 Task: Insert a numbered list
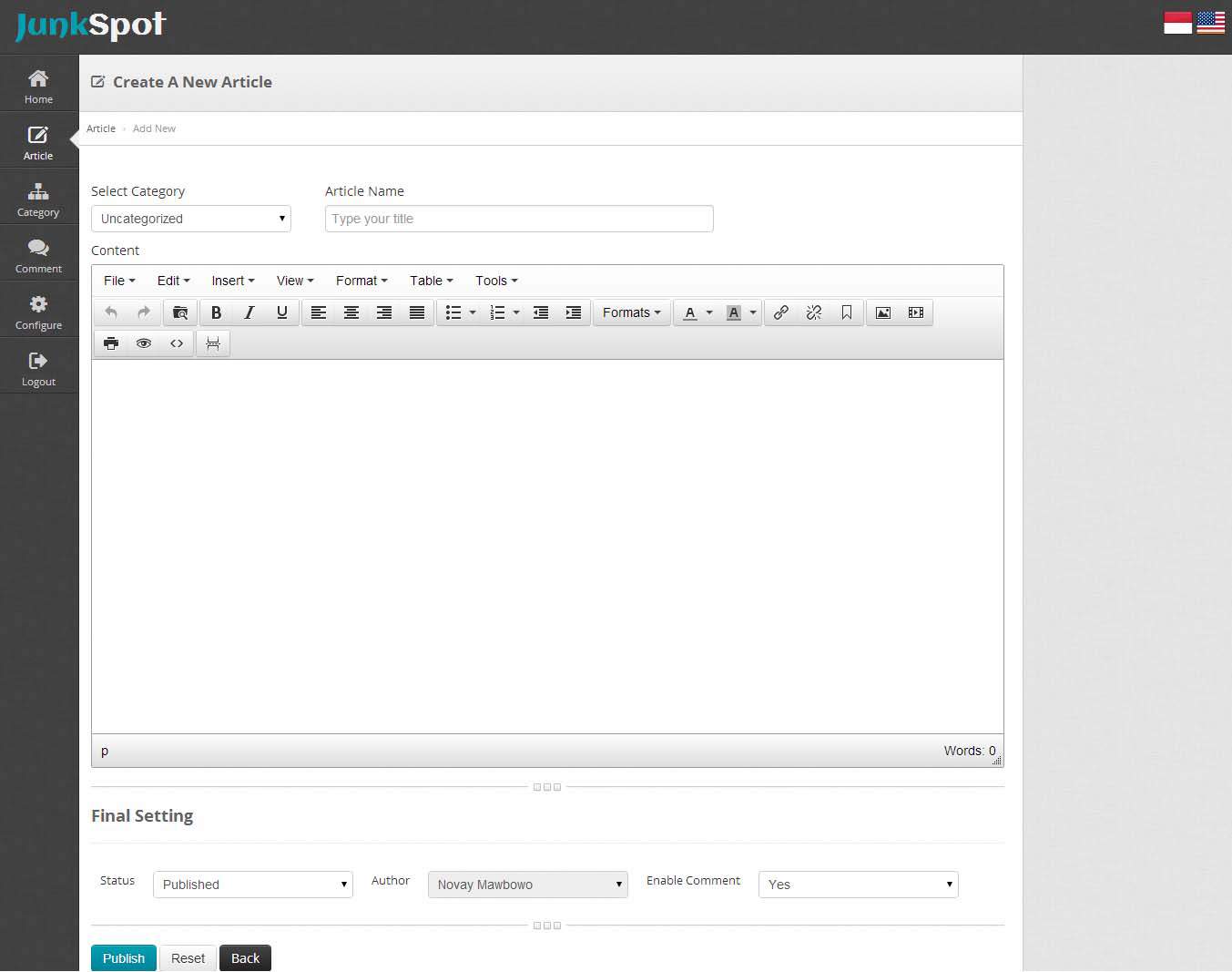pyautogui.click(x=497, y=312)
